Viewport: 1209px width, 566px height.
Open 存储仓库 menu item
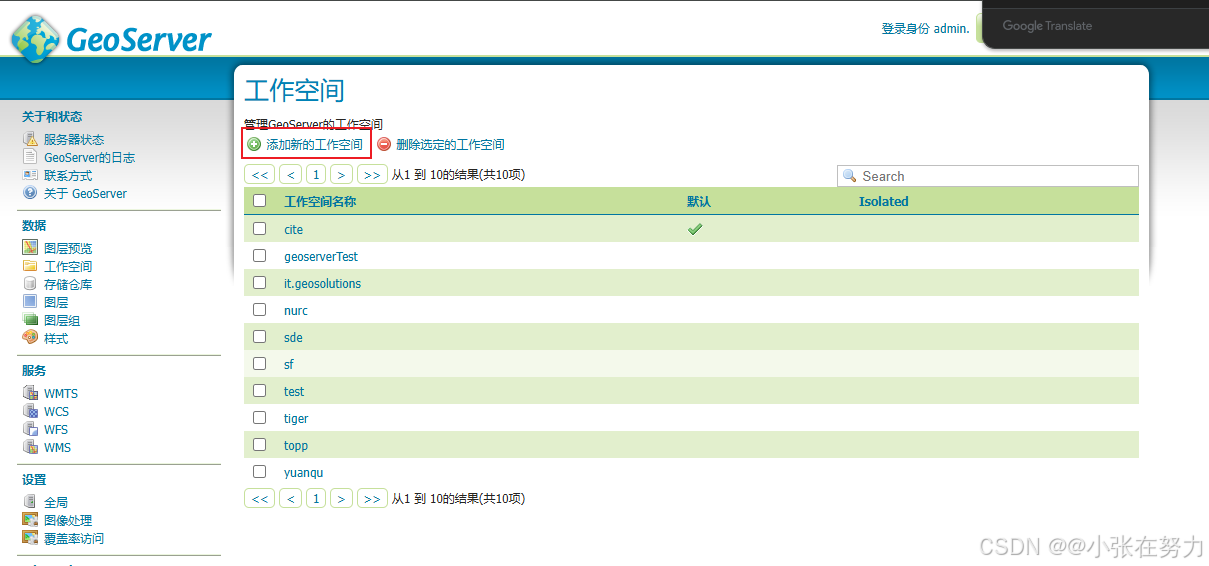coord(68,285)
